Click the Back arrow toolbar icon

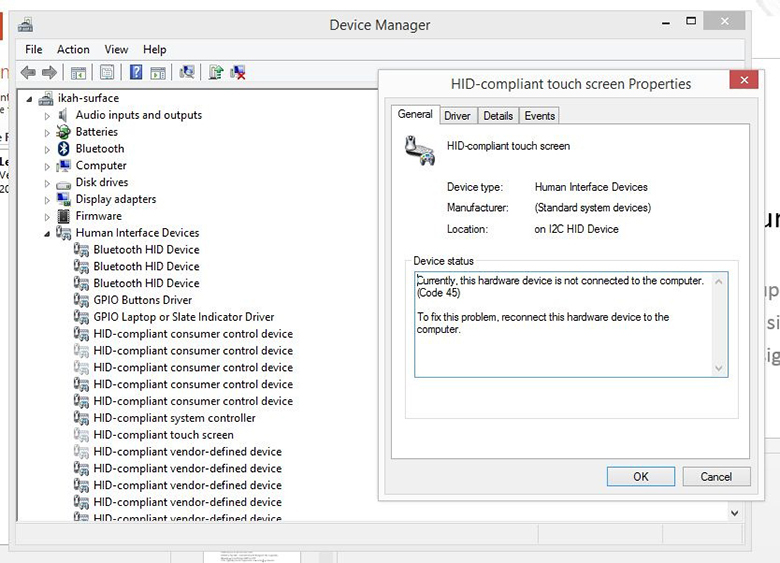pyautogui.click(x=27, y=72)
